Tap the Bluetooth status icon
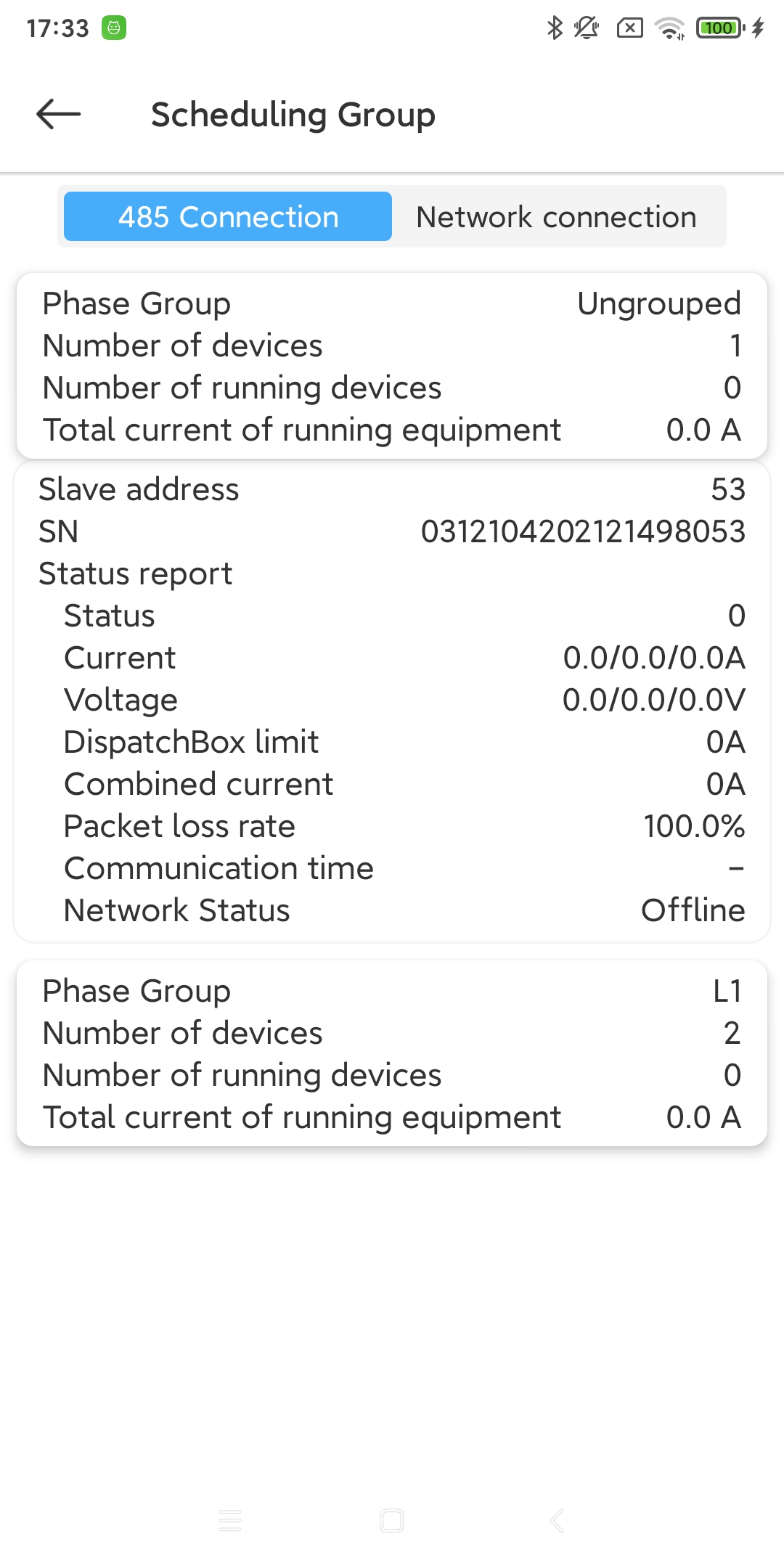Screen dimensions: 784x1568 (x=555, y=28)
